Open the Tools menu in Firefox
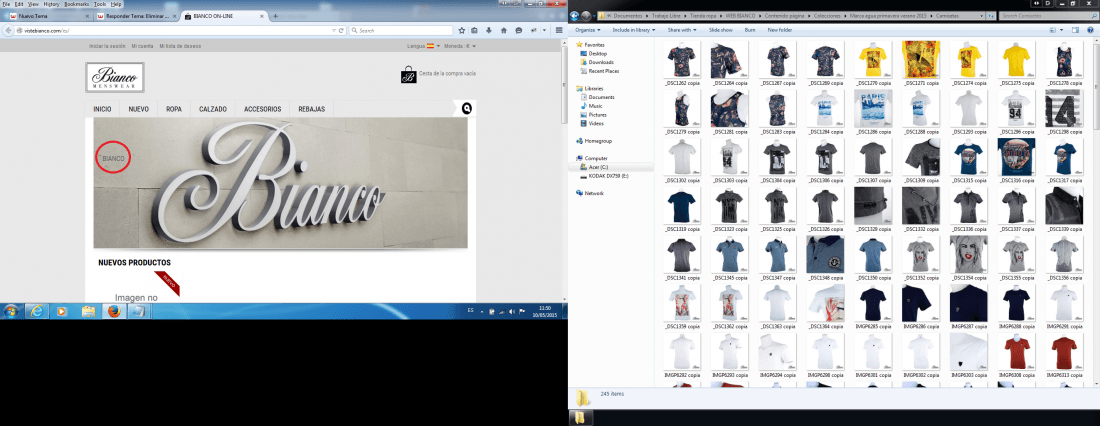 point(100,4)
